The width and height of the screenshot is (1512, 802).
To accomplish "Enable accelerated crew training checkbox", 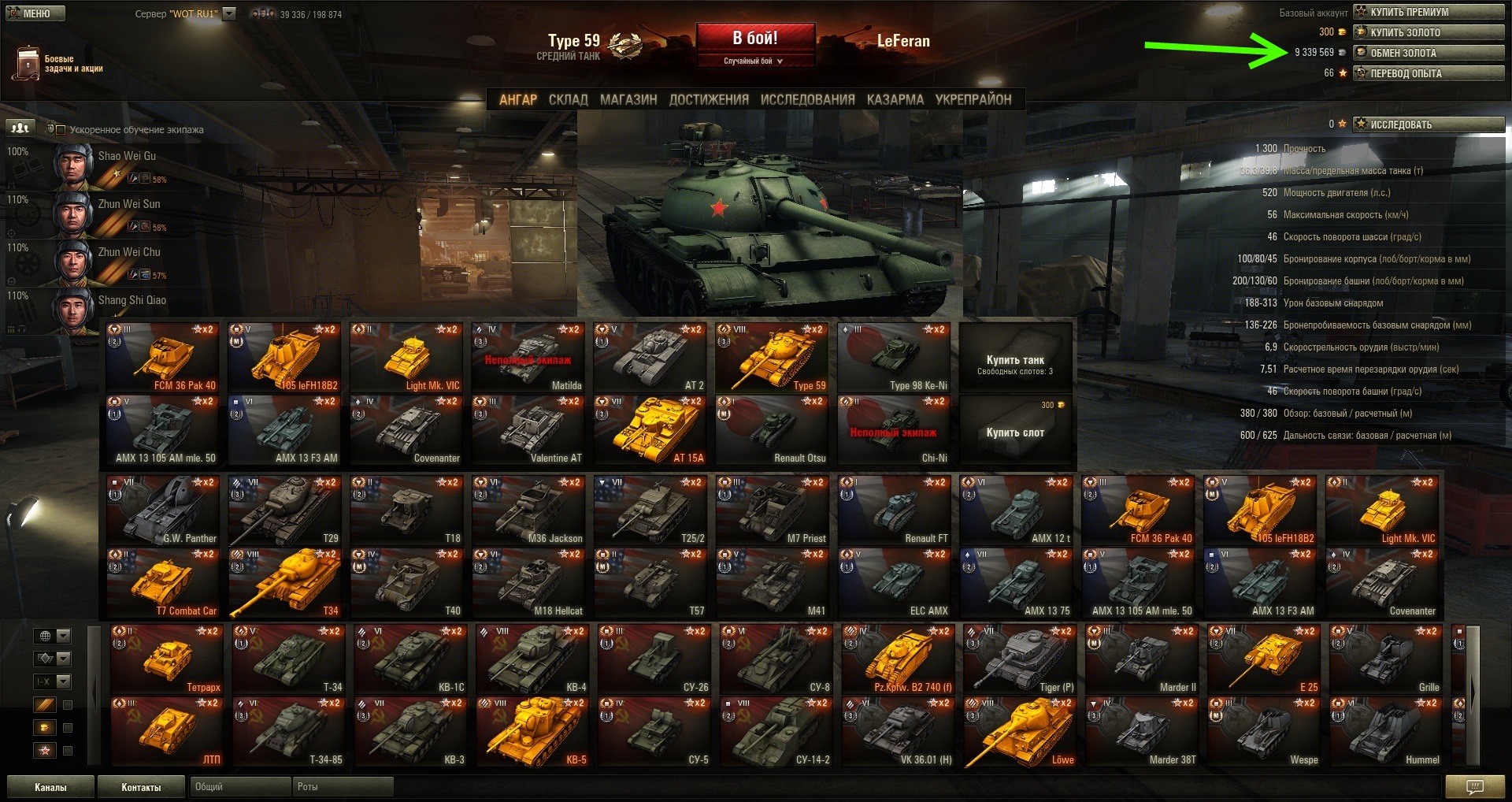I will point(61,130).
